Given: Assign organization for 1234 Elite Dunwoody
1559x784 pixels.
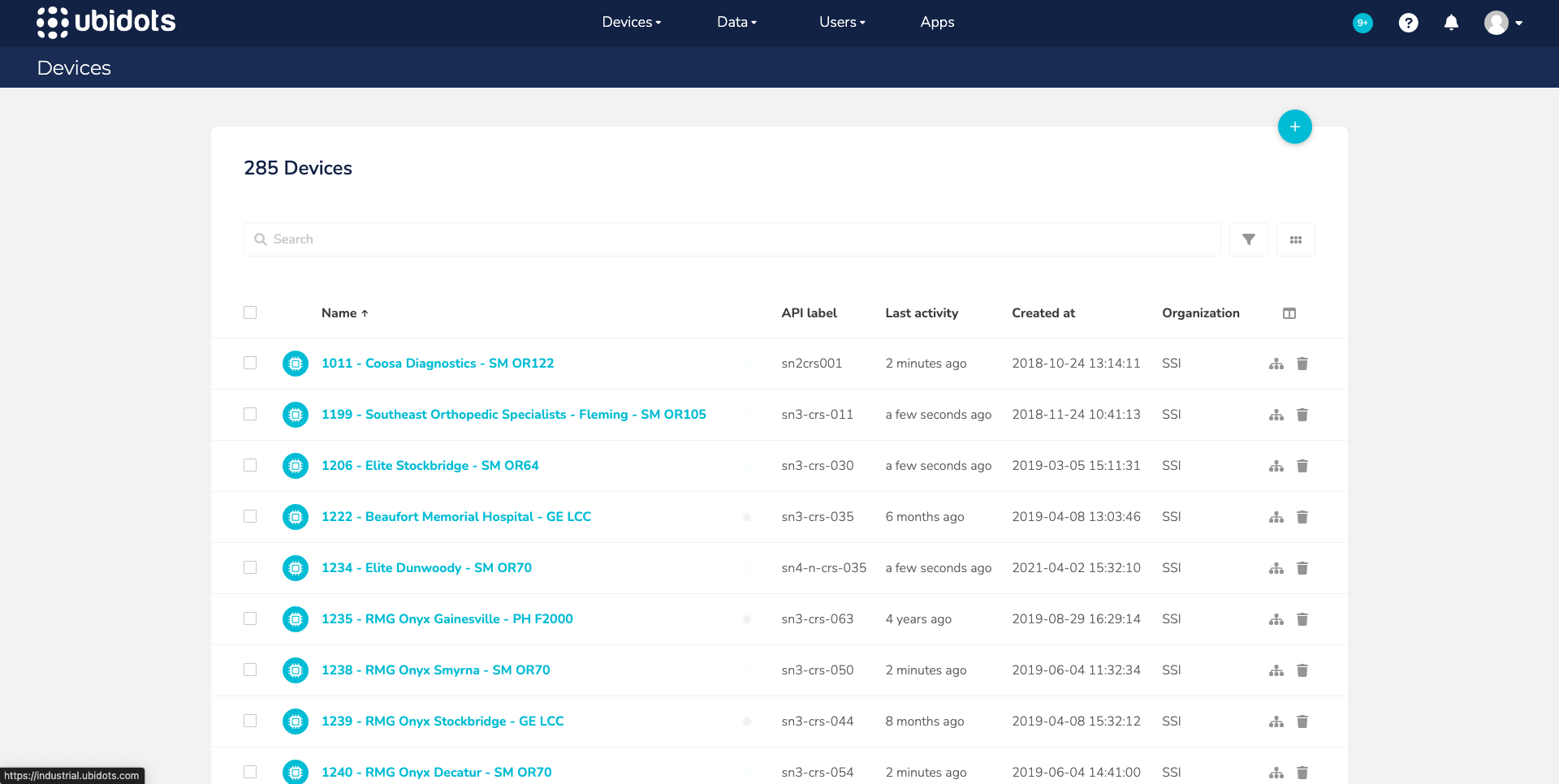Looking at the screenshot, I should tap(1276, 568).
